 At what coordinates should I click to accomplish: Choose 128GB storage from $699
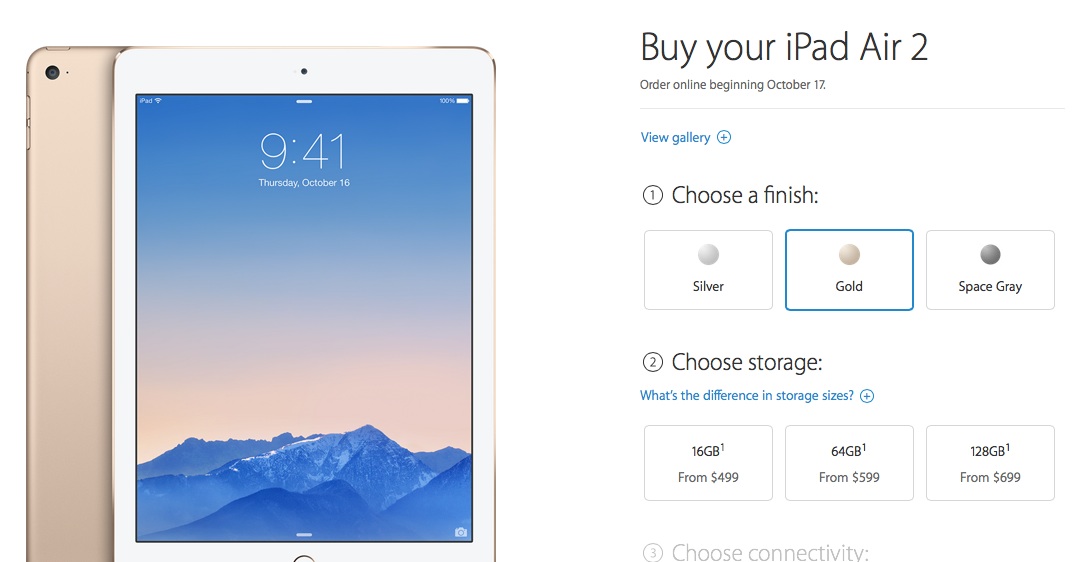(990, 463)
